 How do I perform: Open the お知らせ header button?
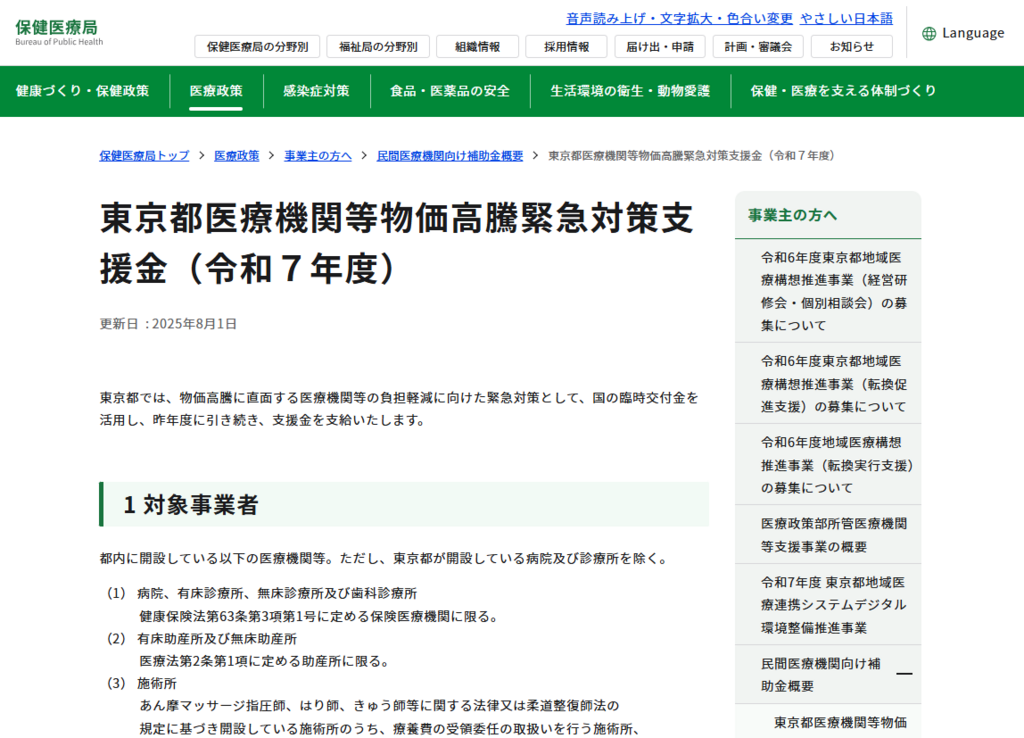[x=852, y=46]
